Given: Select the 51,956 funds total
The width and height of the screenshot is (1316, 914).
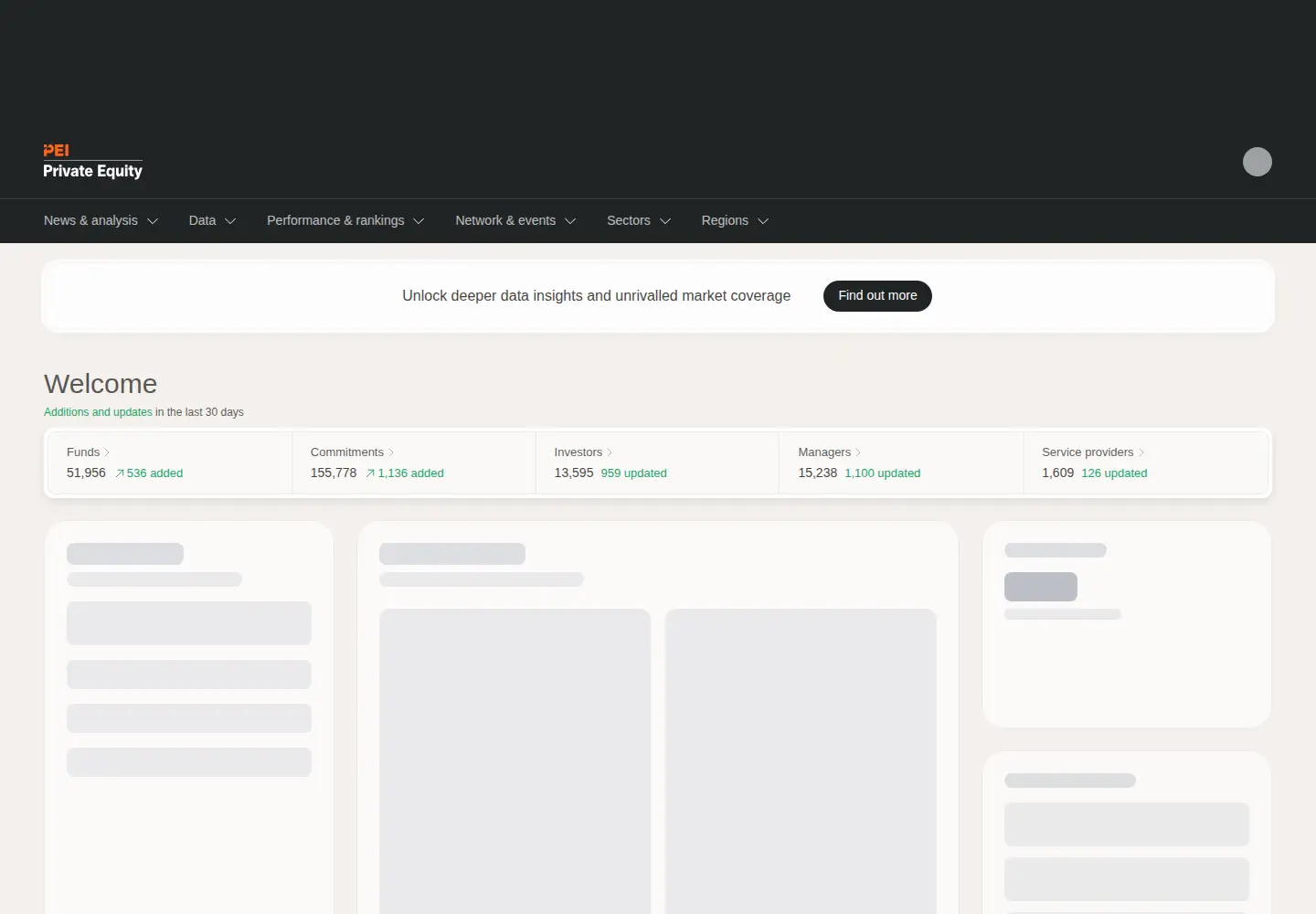Looking at the screenshot, I should [86, 473].
